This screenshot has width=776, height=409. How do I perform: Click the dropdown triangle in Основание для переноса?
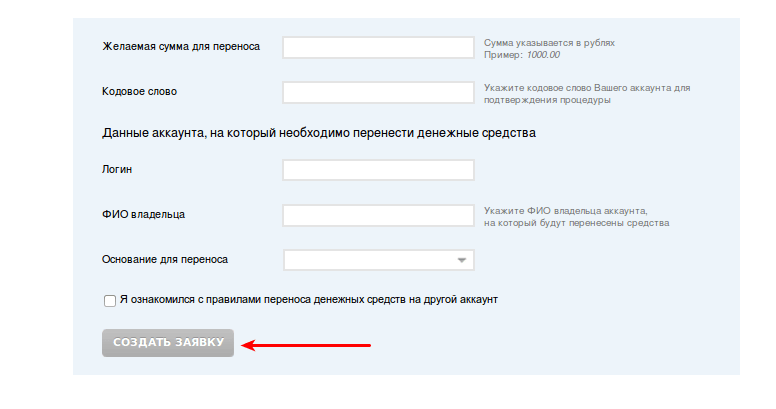(x=462, y=260)
